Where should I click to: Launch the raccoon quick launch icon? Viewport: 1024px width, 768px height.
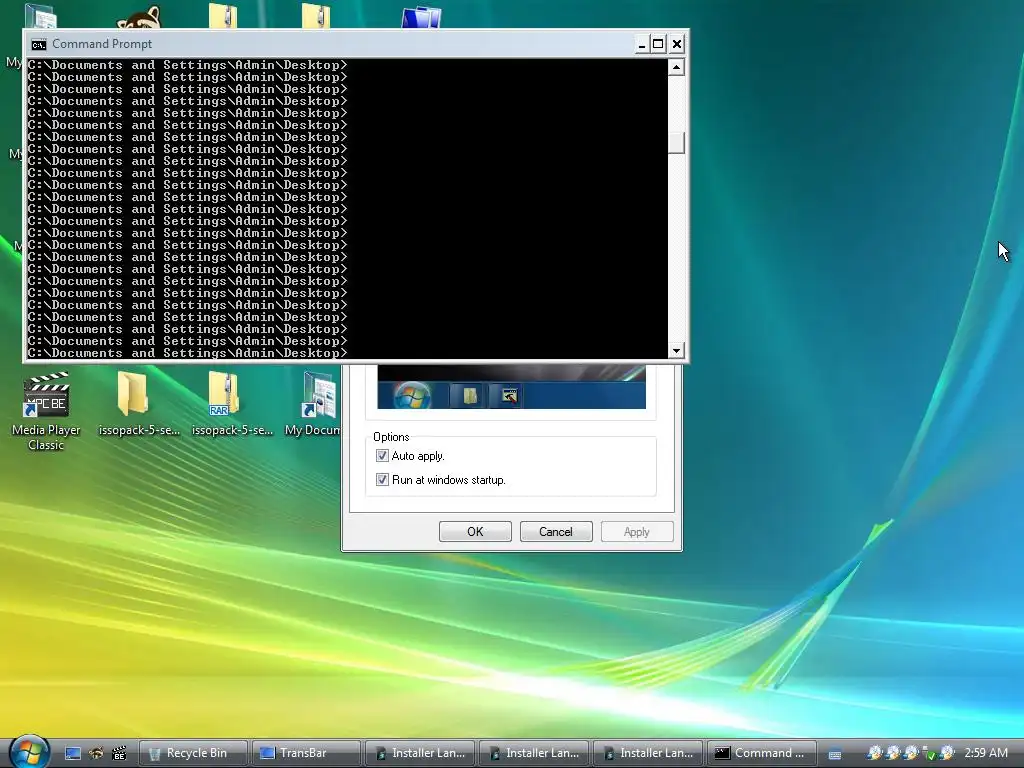(x=96, y=754)
